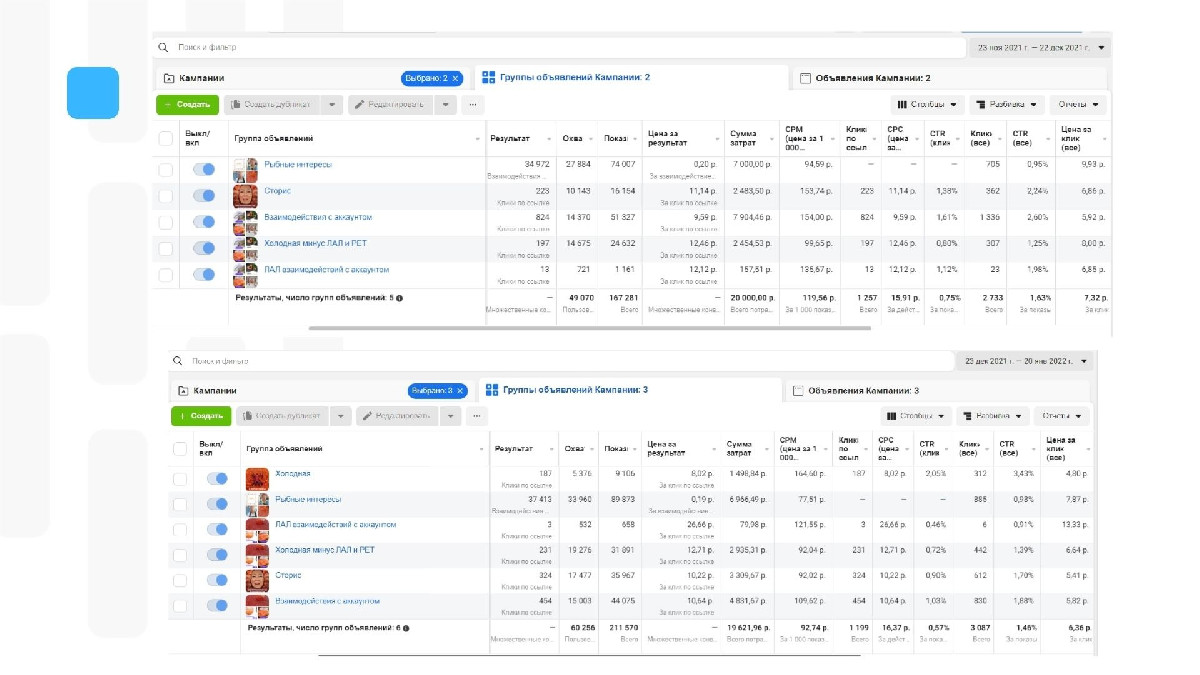Open the 'Кампании' tab in the lower panel
This screenshot has width=1200, height=675.
214,391
